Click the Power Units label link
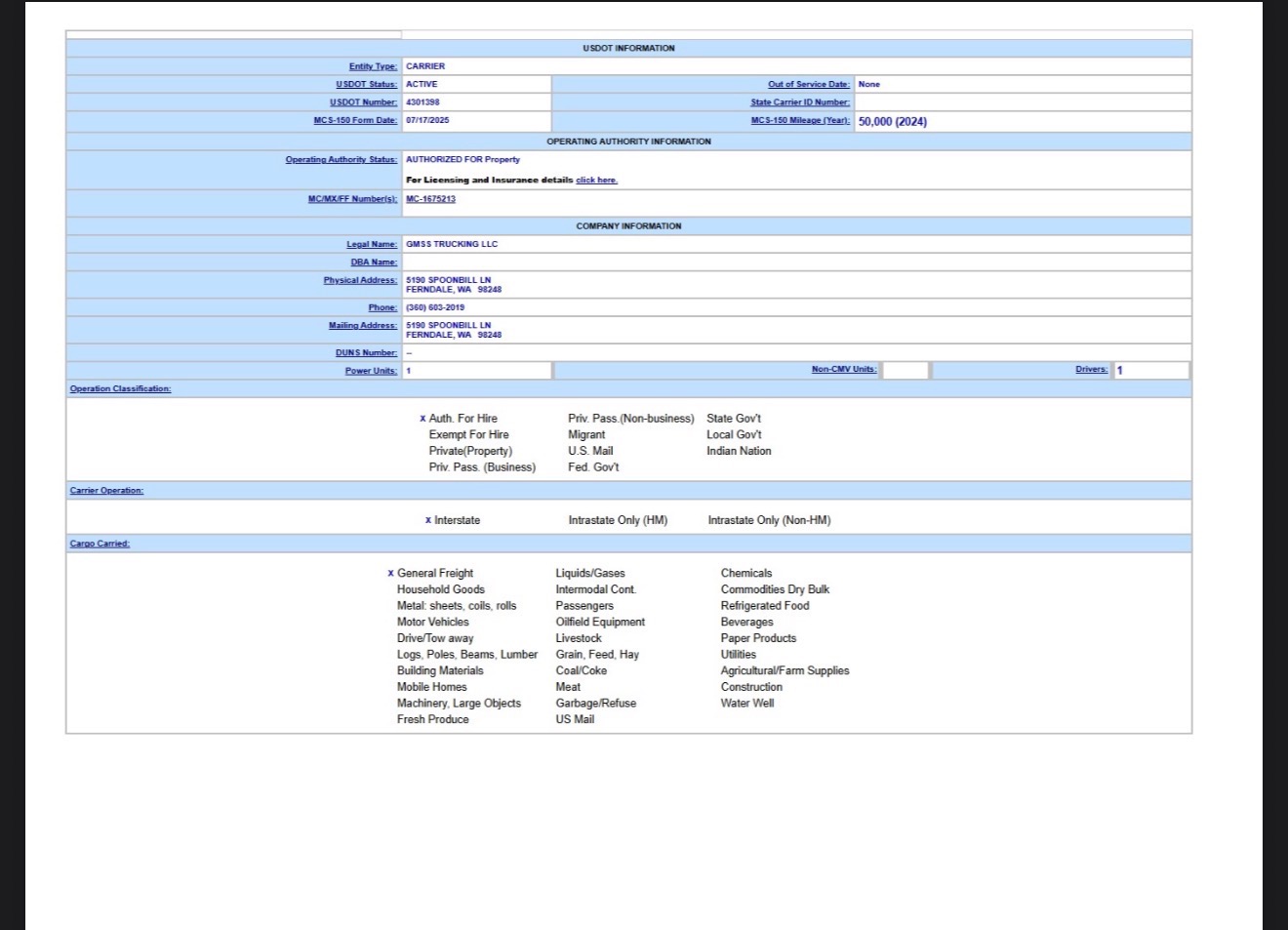Screen dimensions: 1288x930 (371, 371)
